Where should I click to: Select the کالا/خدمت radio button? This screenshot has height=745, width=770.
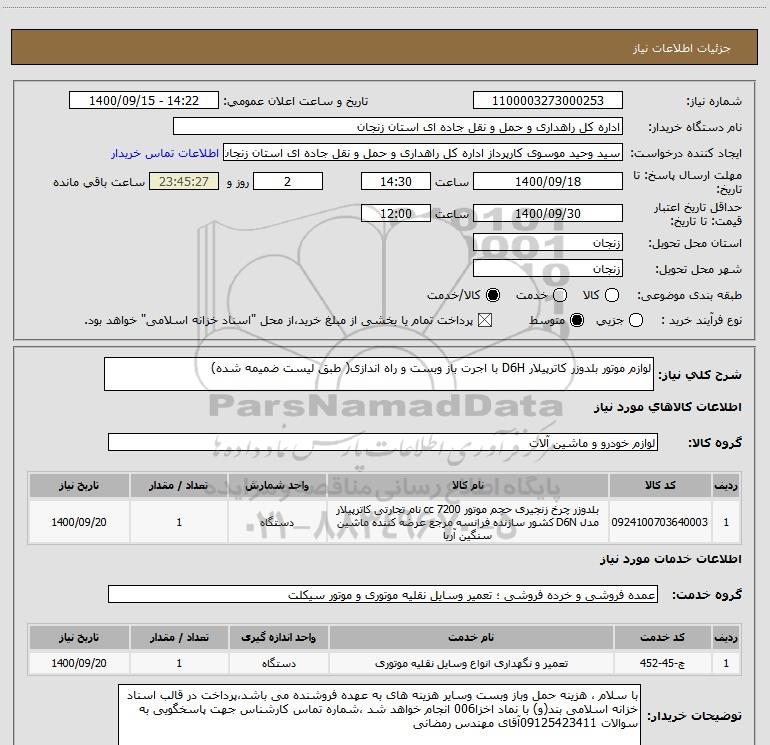click(x=493, y=295)
